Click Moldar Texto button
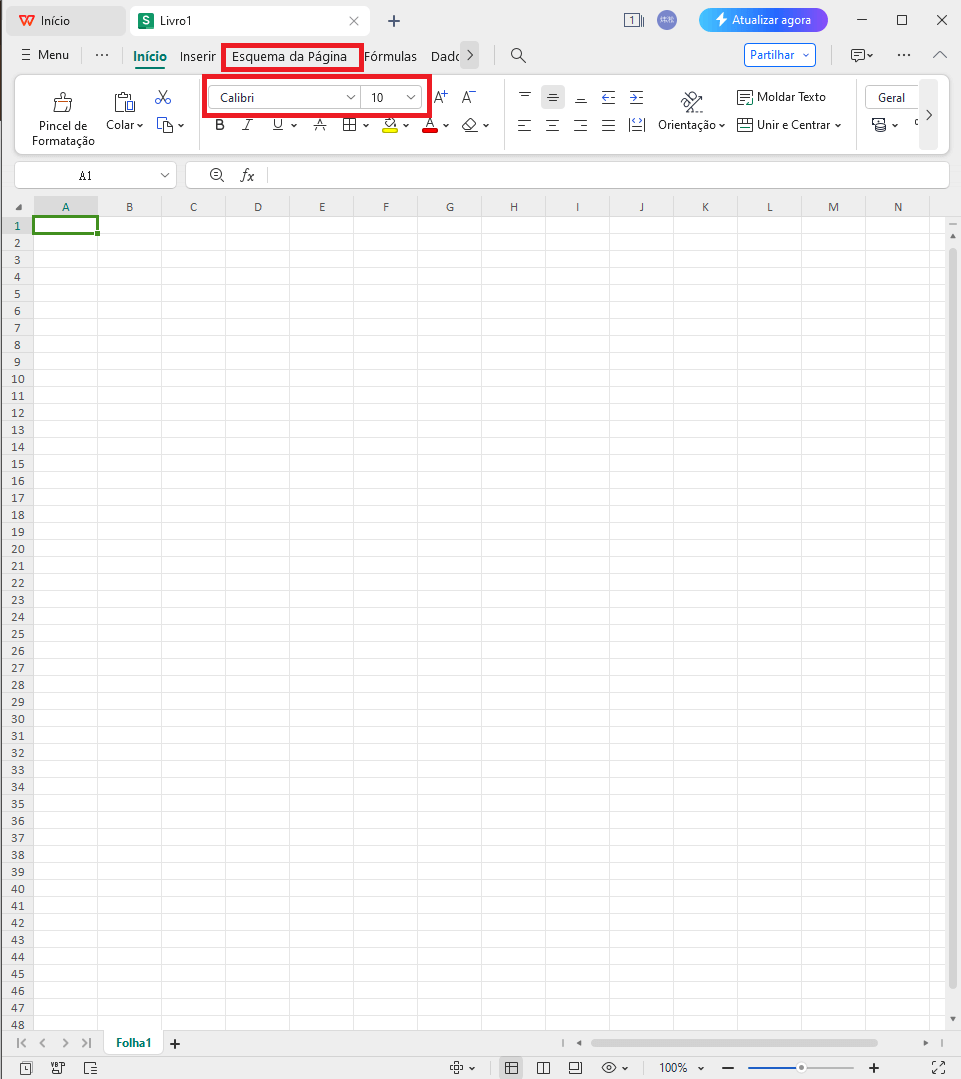961x1079 pixels. point(781,97)
